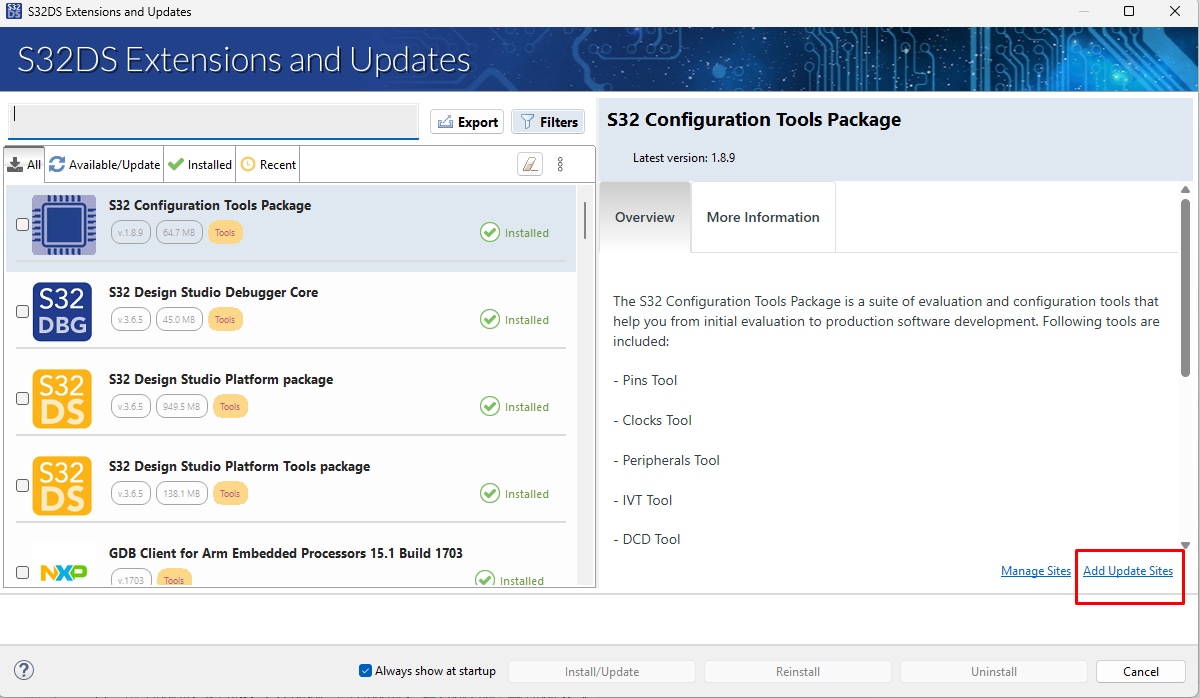The image size is (1200, 698).
Task: Click the S32 Configuration Tools chip icon
Action: pos(64,225)
